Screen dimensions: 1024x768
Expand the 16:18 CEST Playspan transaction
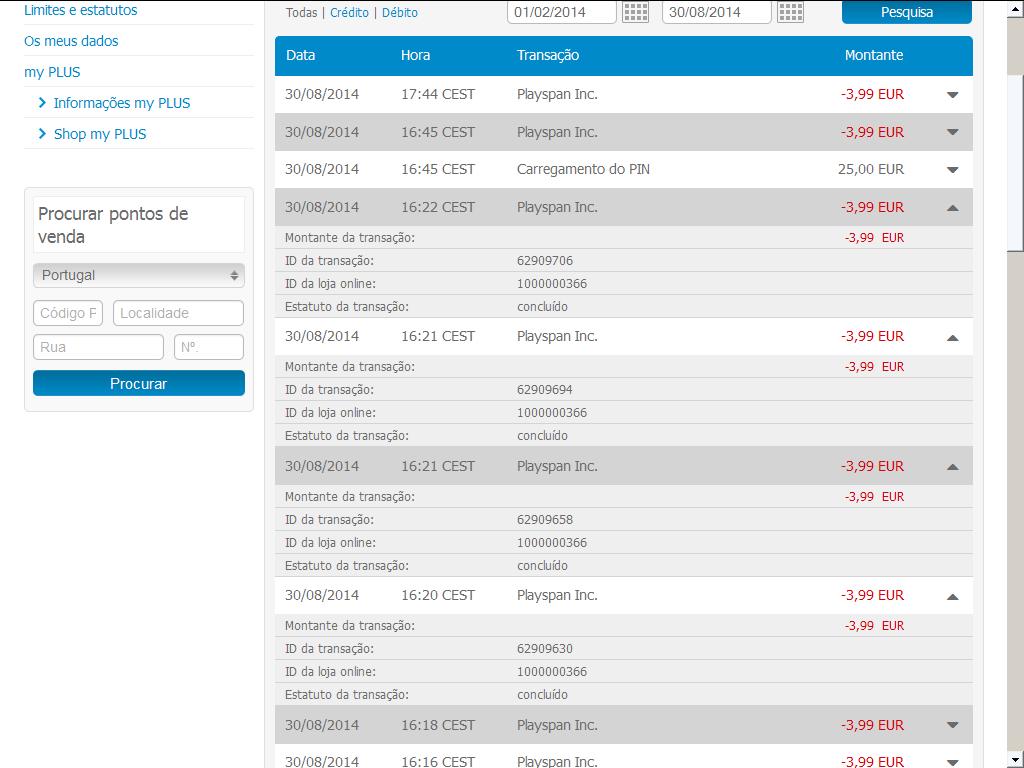[952, 725]
